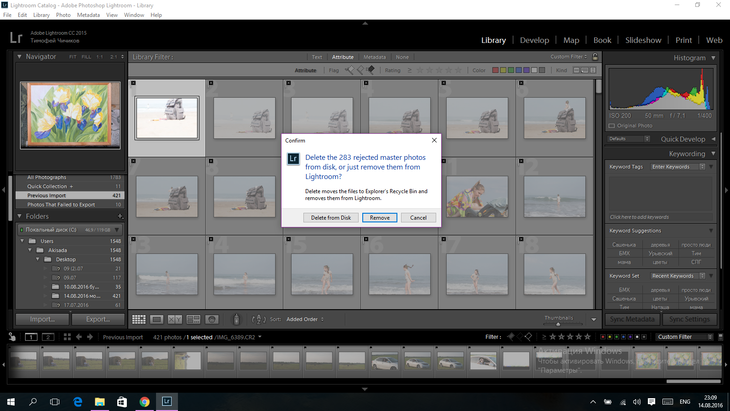Viewport: 730px width, 411px height.
Task: Toggle flagged filter in filmstrip filter
Action: [x=511, y=337]
